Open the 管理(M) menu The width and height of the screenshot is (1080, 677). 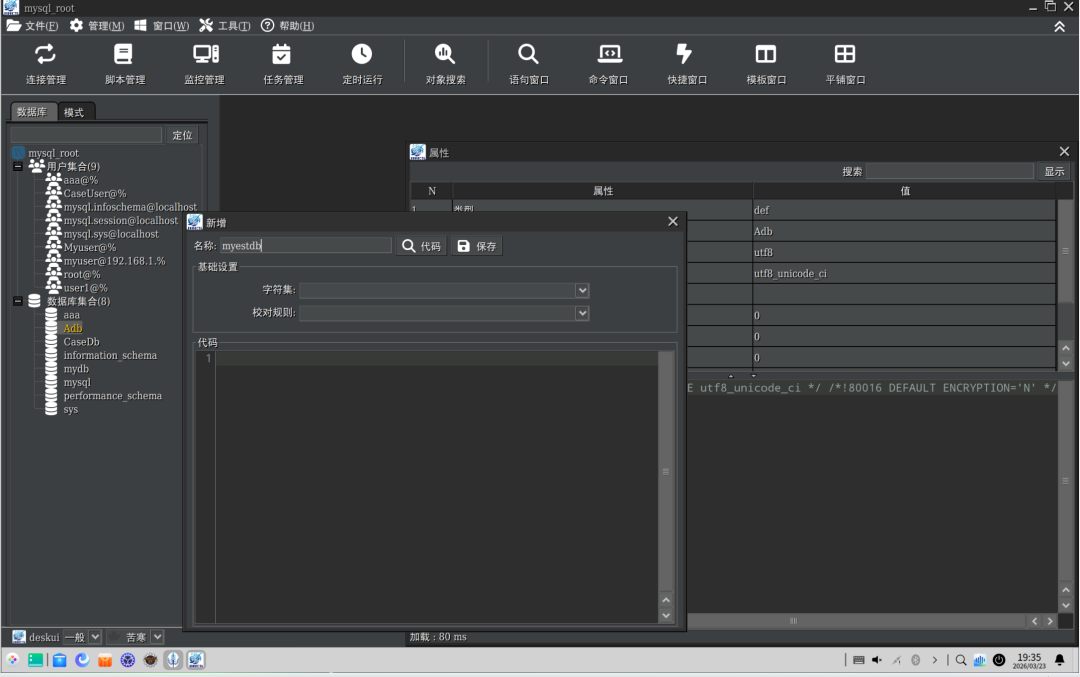click(96, 25)
